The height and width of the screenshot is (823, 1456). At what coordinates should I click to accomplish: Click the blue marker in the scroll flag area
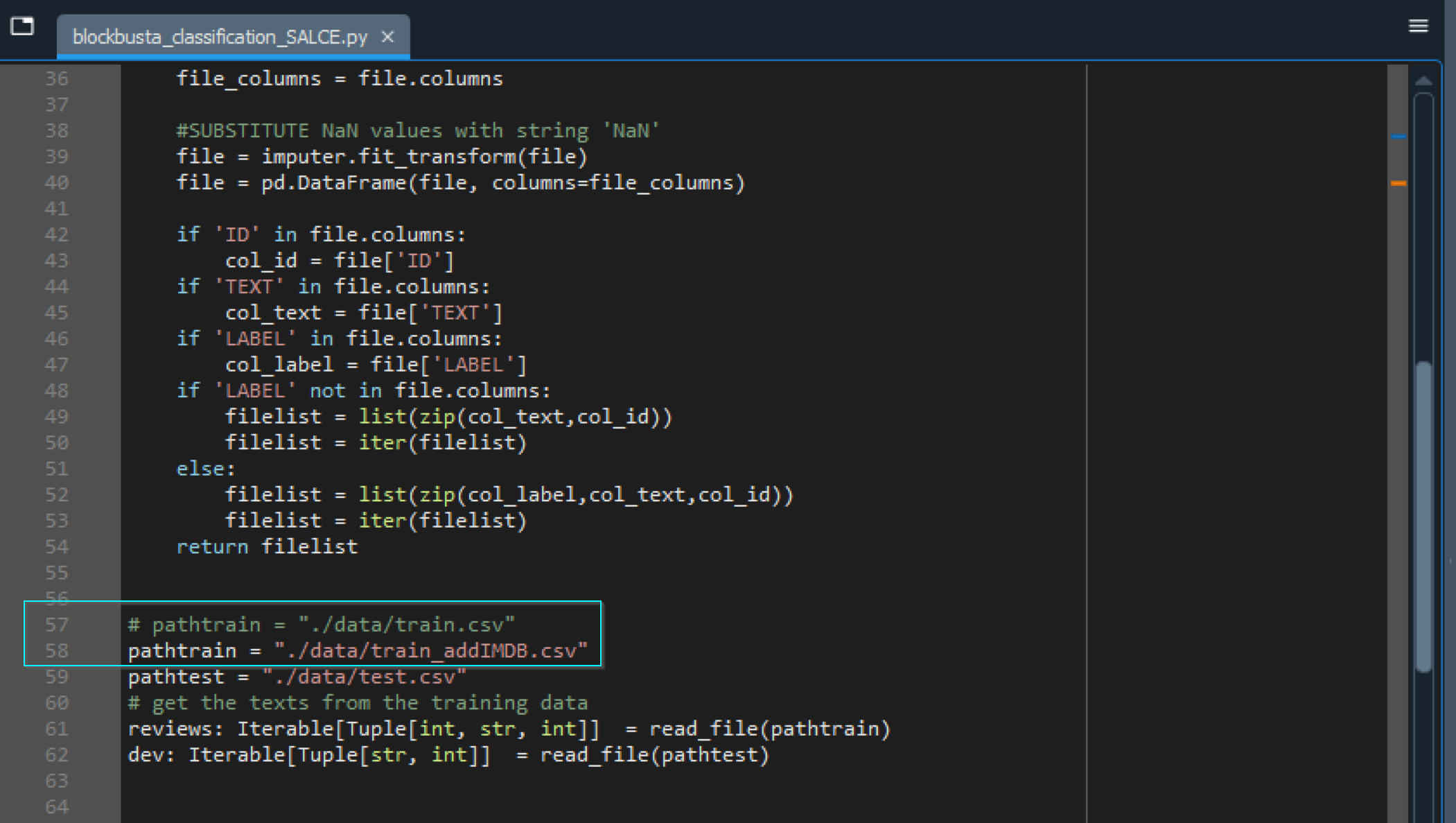click(x=1398, y=137)
